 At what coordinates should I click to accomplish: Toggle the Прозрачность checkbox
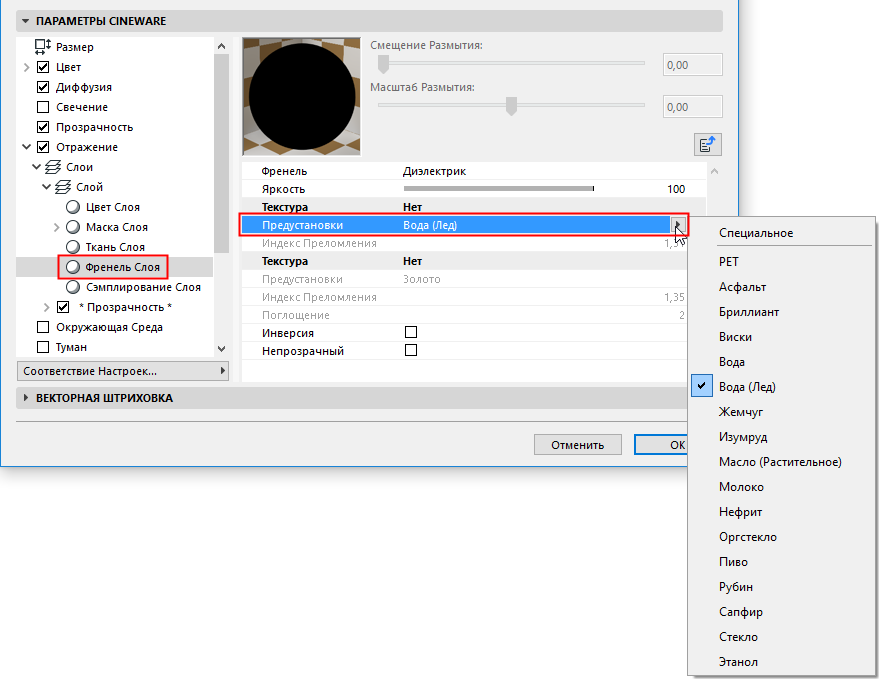(43, 127)
